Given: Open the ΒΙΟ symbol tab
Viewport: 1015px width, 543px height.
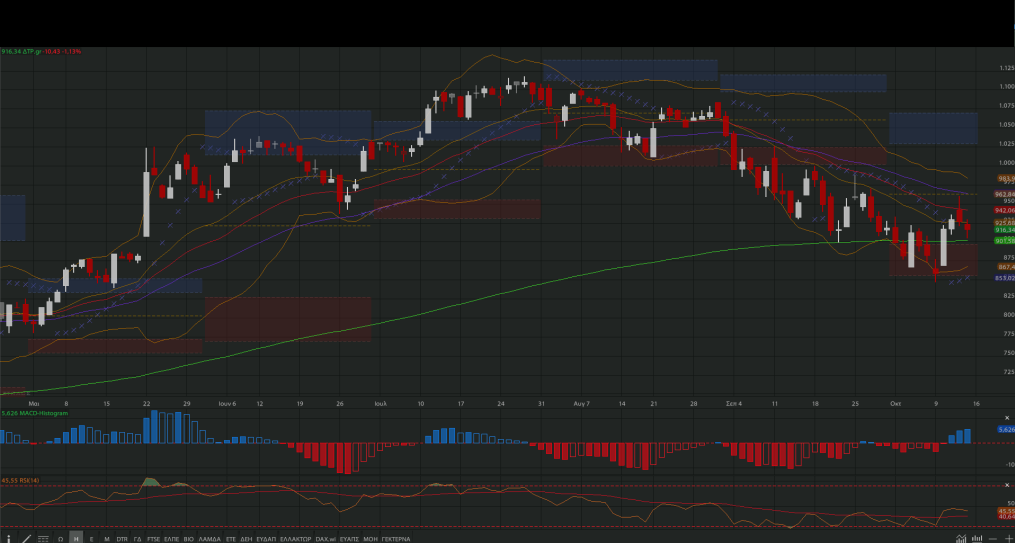Looking at the screenshot, I should pos(188,538).
